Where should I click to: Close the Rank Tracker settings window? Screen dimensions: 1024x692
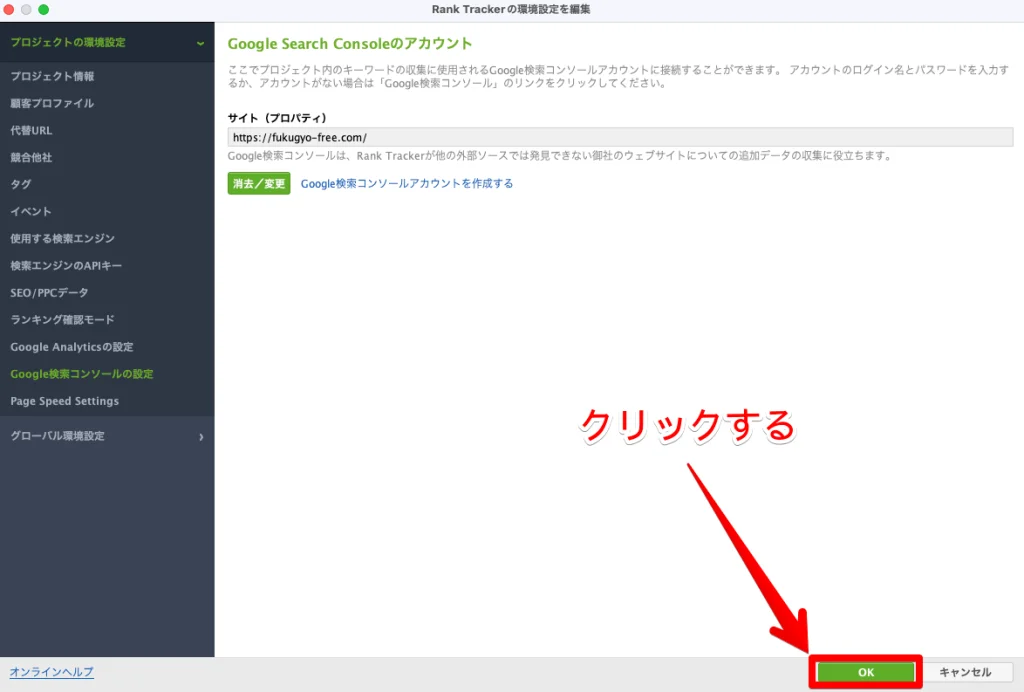coord(8,9)
